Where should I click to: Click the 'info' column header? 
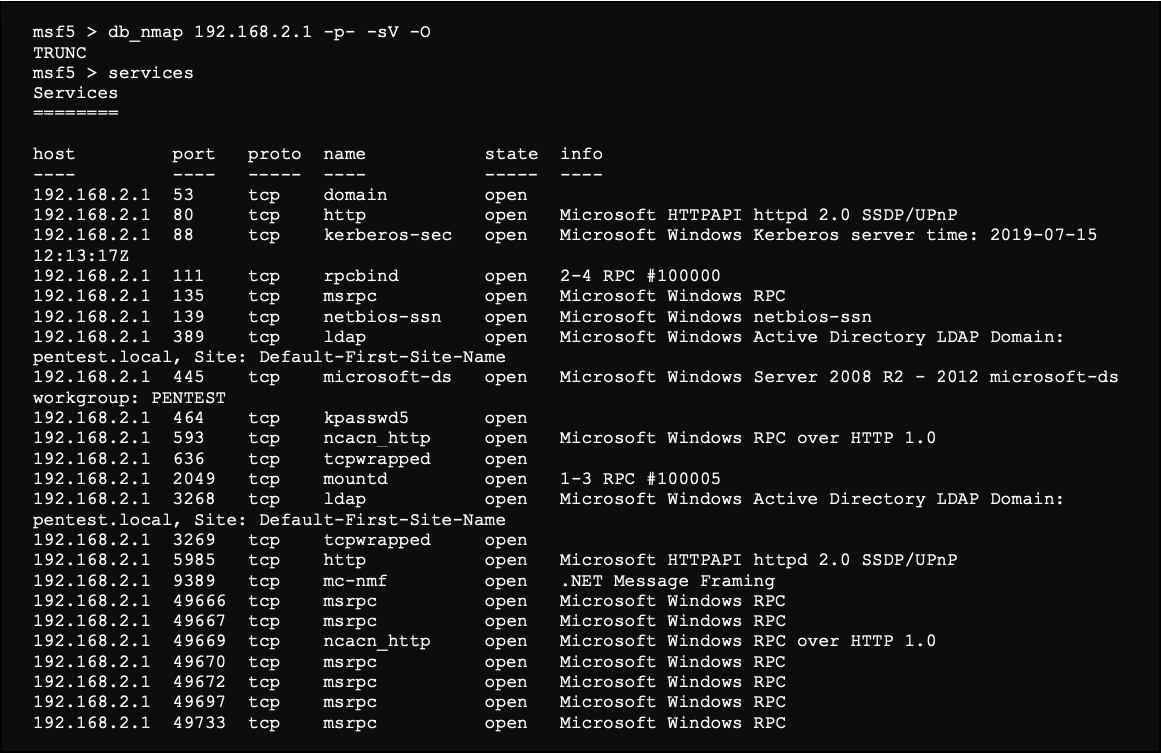tap(581, 154)
